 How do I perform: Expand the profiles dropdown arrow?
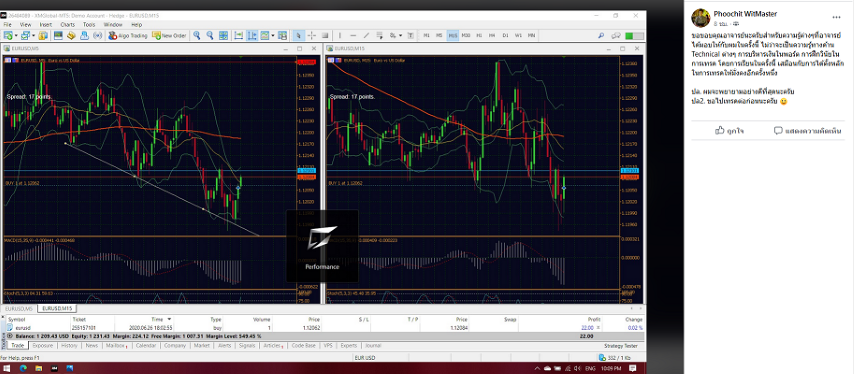(x=34, y=35)
